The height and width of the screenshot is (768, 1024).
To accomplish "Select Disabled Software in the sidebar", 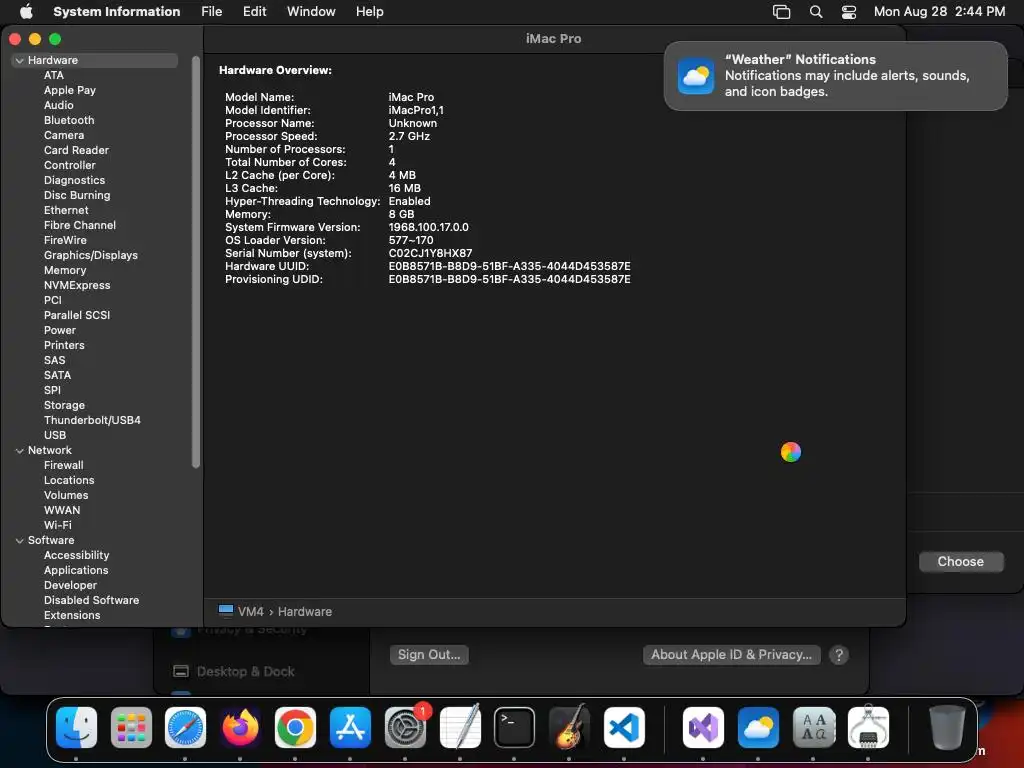I will (91, 601).
